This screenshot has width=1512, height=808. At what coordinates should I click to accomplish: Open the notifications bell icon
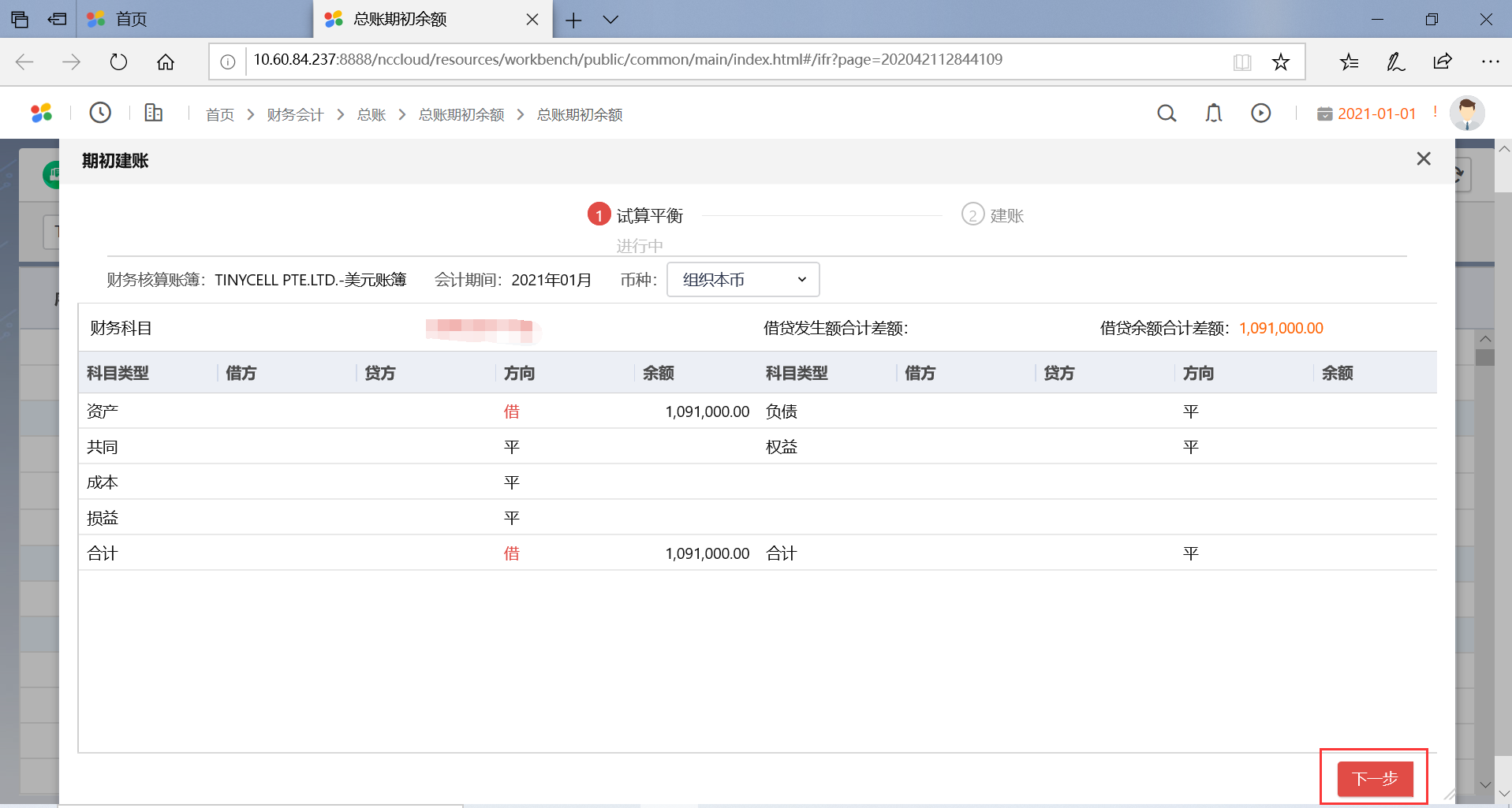1214,114
